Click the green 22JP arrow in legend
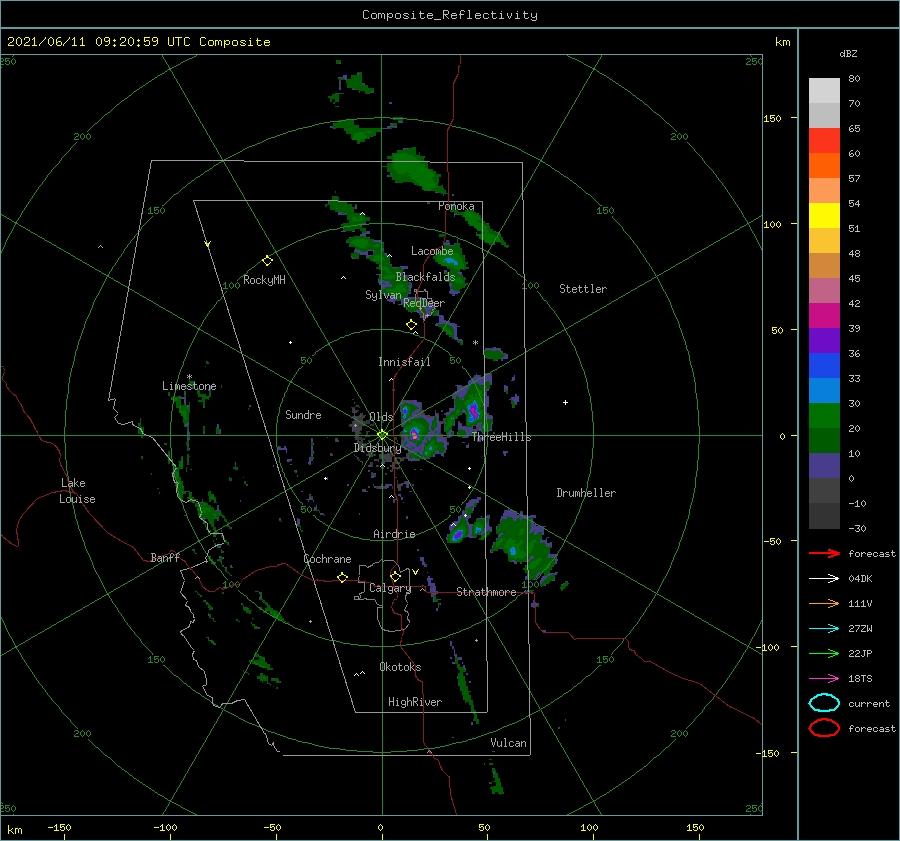Screen dimensions: 900x841 click(x=824, y=653)
